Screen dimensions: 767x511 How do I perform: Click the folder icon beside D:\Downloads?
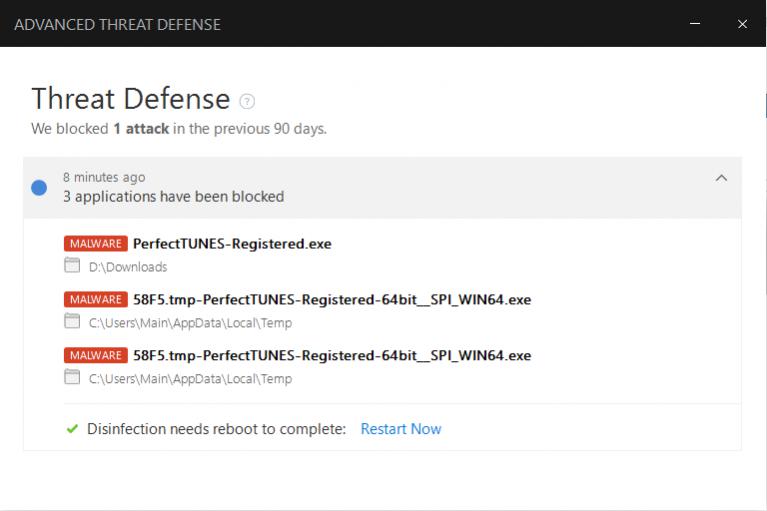72,266
